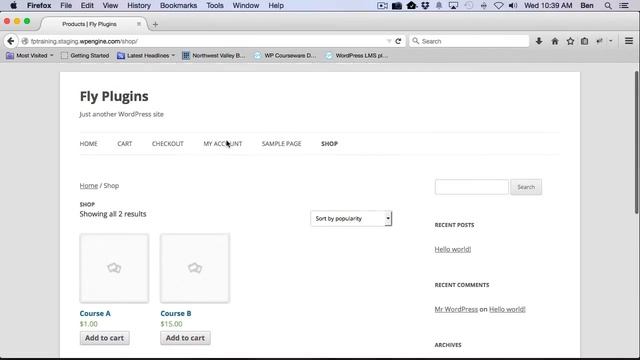Open toolbar addon dropdown arrow
640x360 pixels.
pos(611,41)
